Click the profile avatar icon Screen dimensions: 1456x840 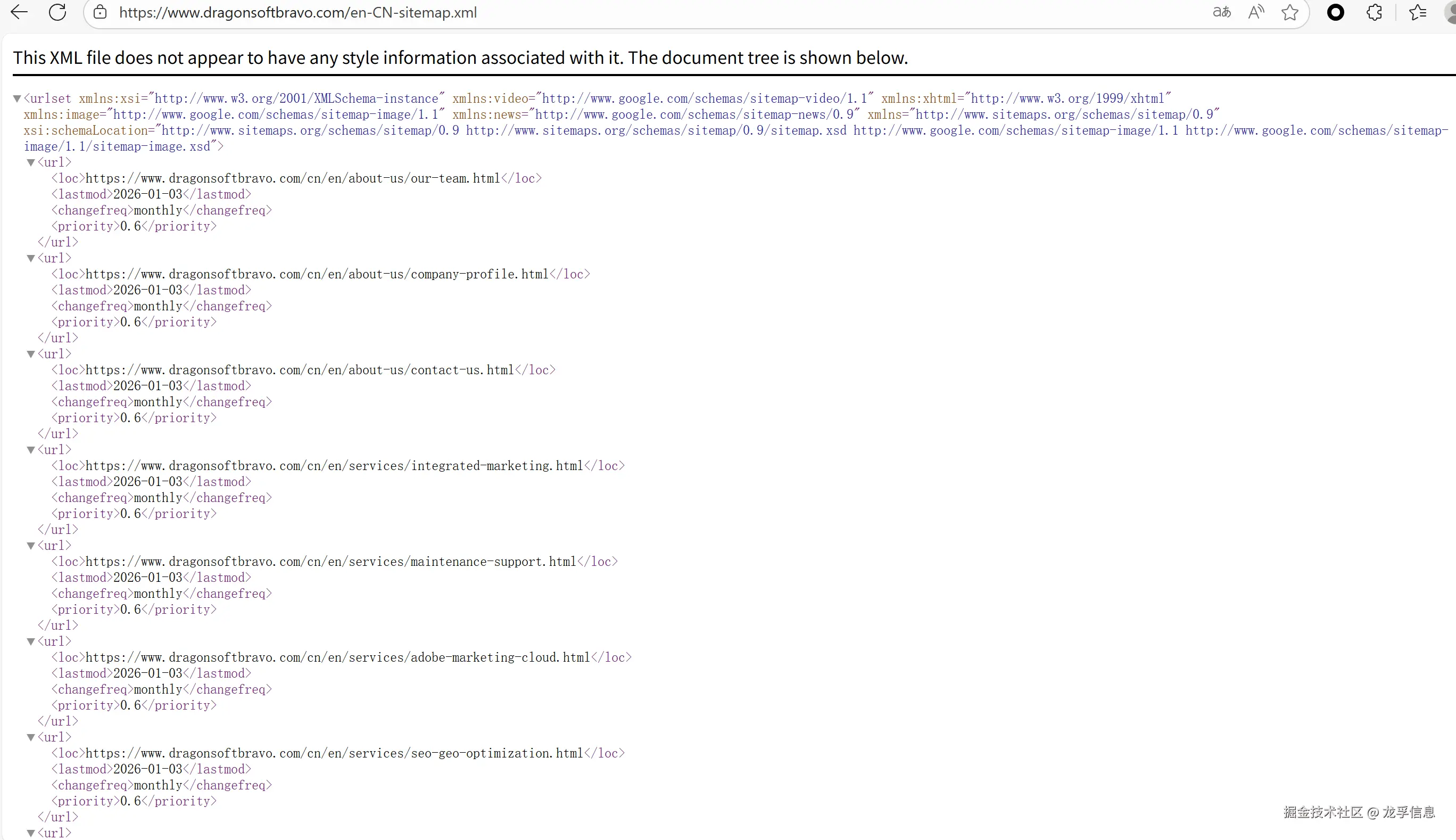coord(1450,12)
